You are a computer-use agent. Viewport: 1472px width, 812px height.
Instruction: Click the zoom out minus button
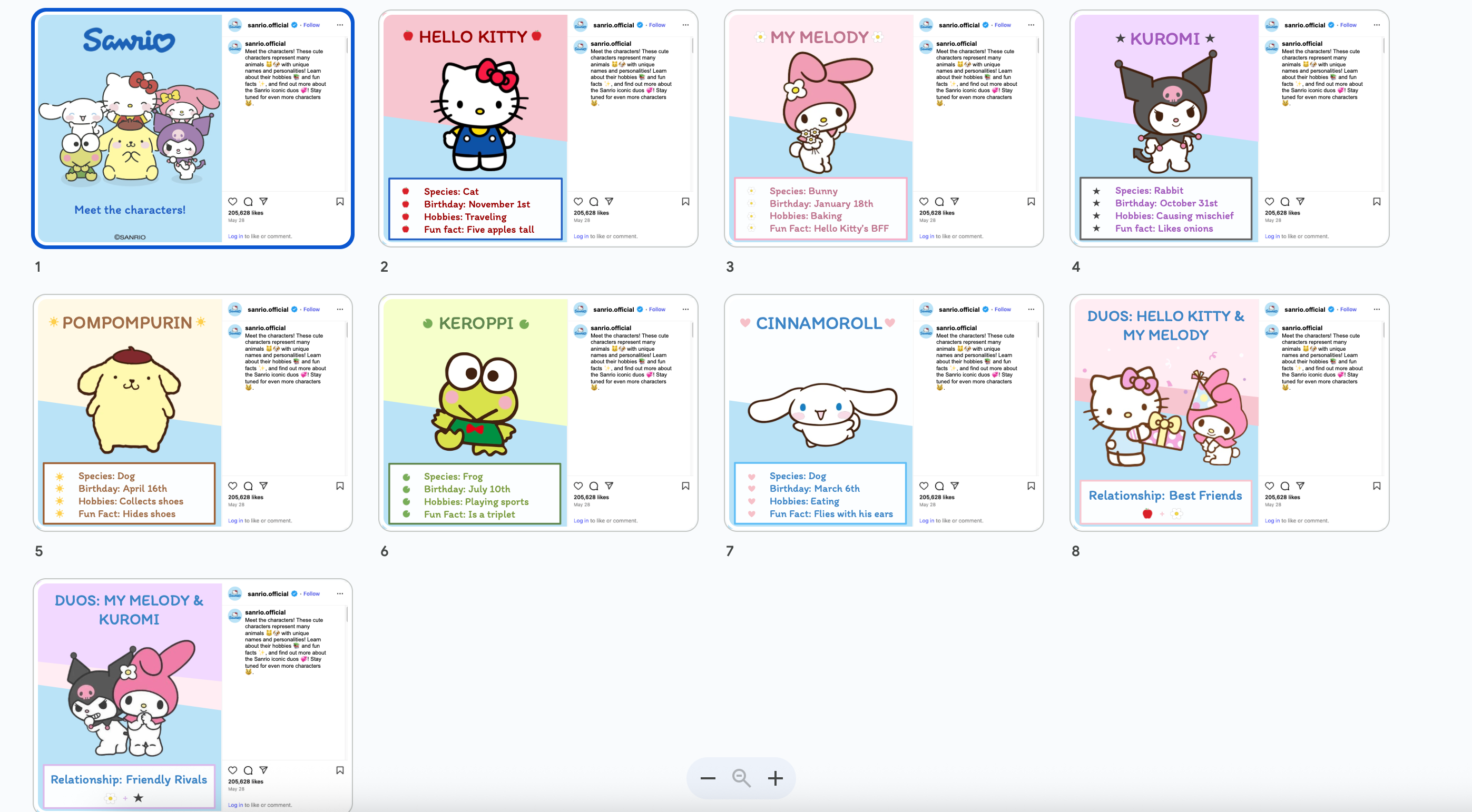click(x=708, y=778)
